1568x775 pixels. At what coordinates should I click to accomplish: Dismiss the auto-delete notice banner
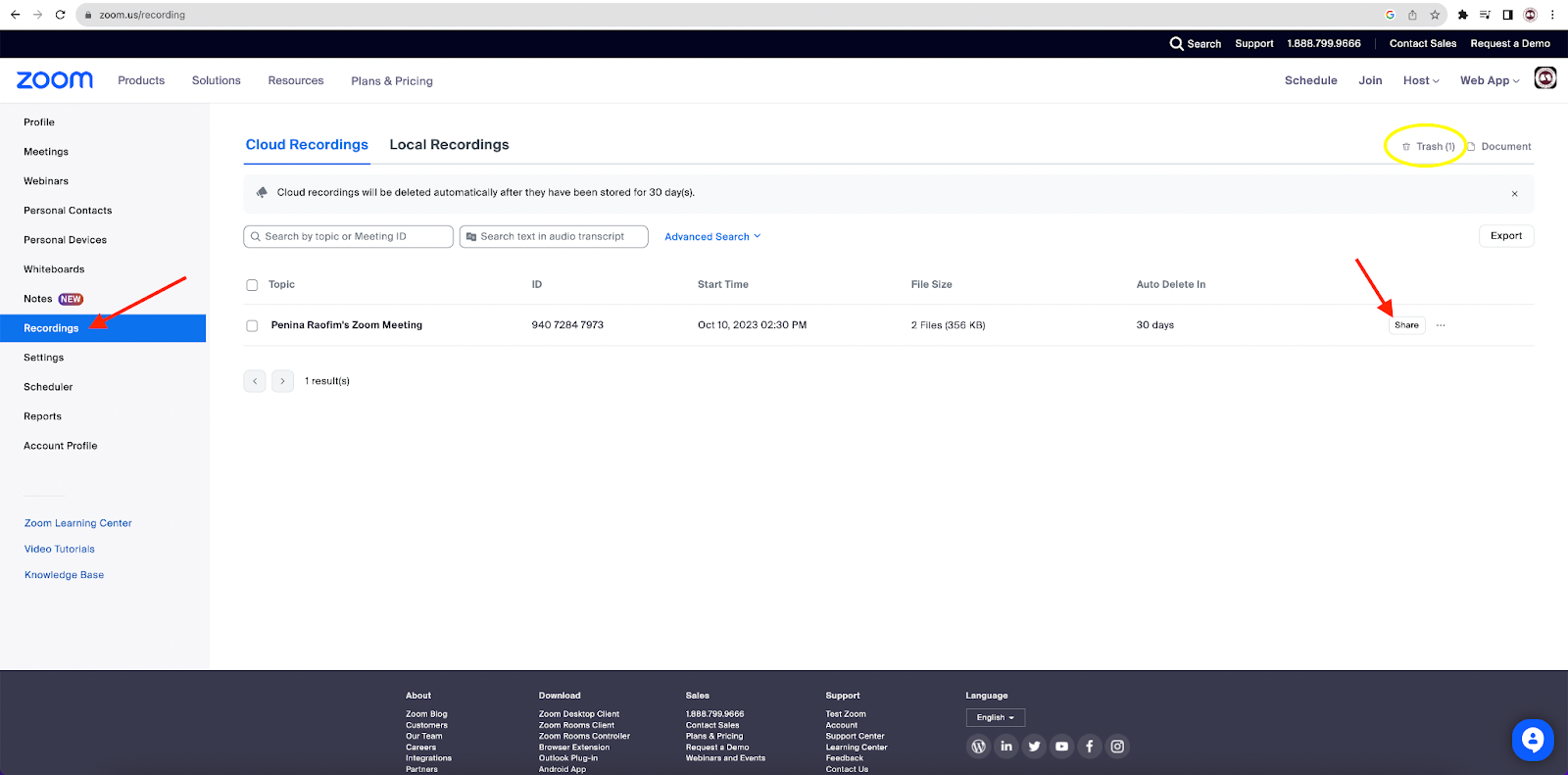coord(1514,194)
